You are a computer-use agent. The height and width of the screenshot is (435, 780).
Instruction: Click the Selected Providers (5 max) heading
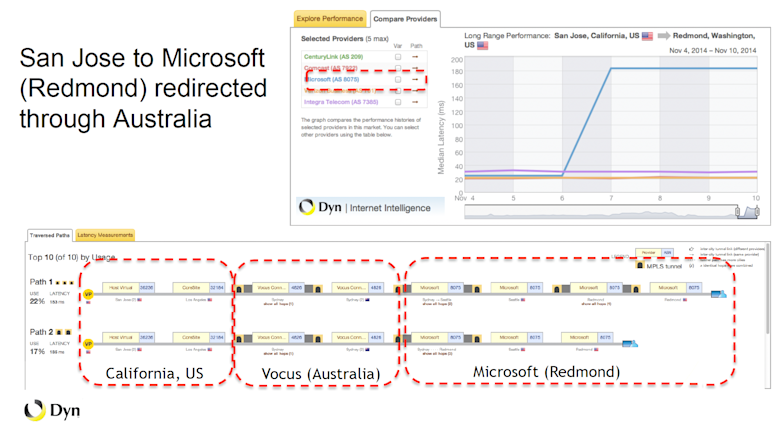click(345, 38)
